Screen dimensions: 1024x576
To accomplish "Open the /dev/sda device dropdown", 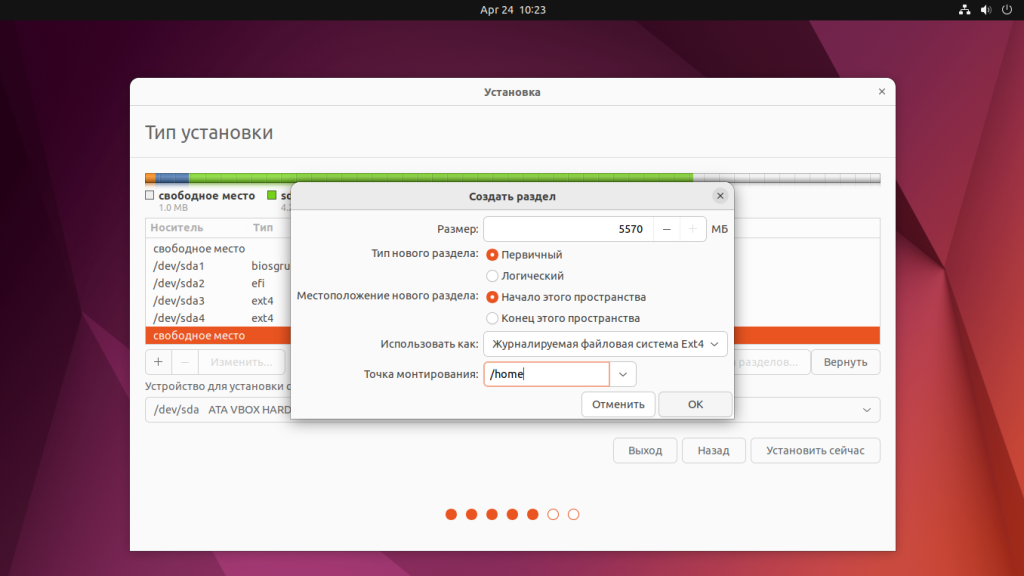I will [x=865, y=410].
